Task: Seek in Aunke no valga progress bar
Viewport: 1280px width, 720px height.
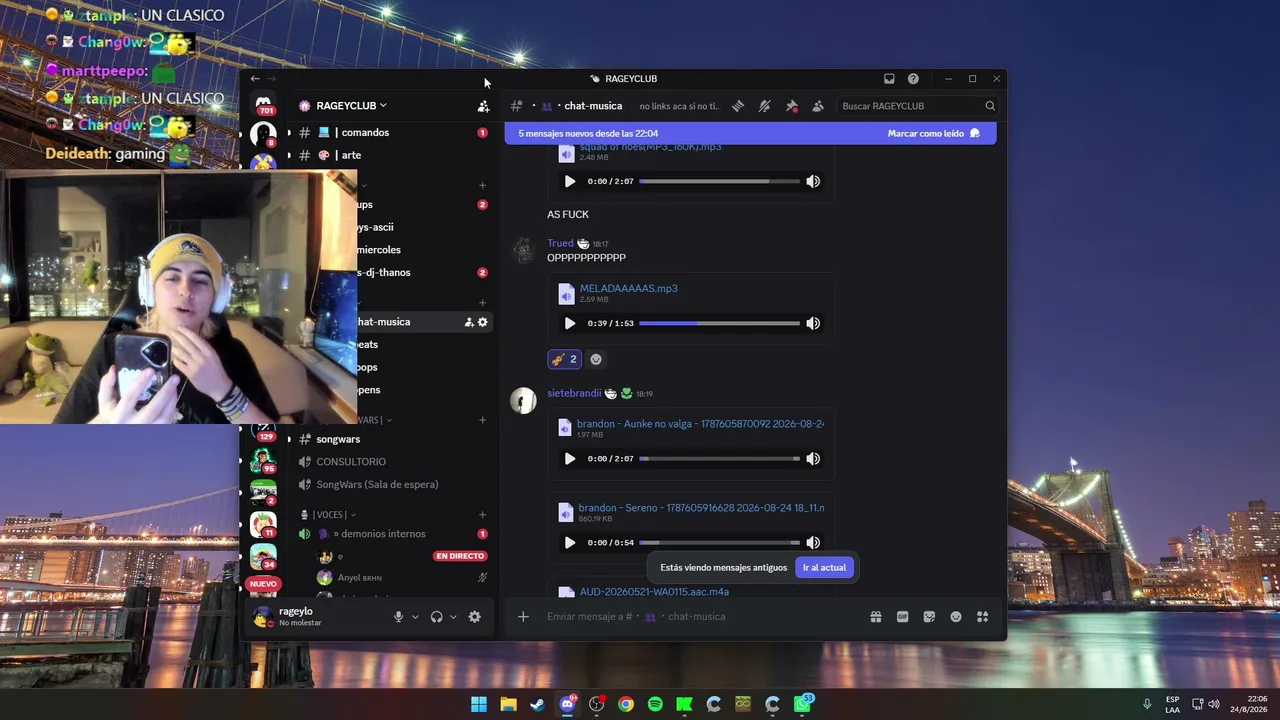Action: [x=719, y=459]
